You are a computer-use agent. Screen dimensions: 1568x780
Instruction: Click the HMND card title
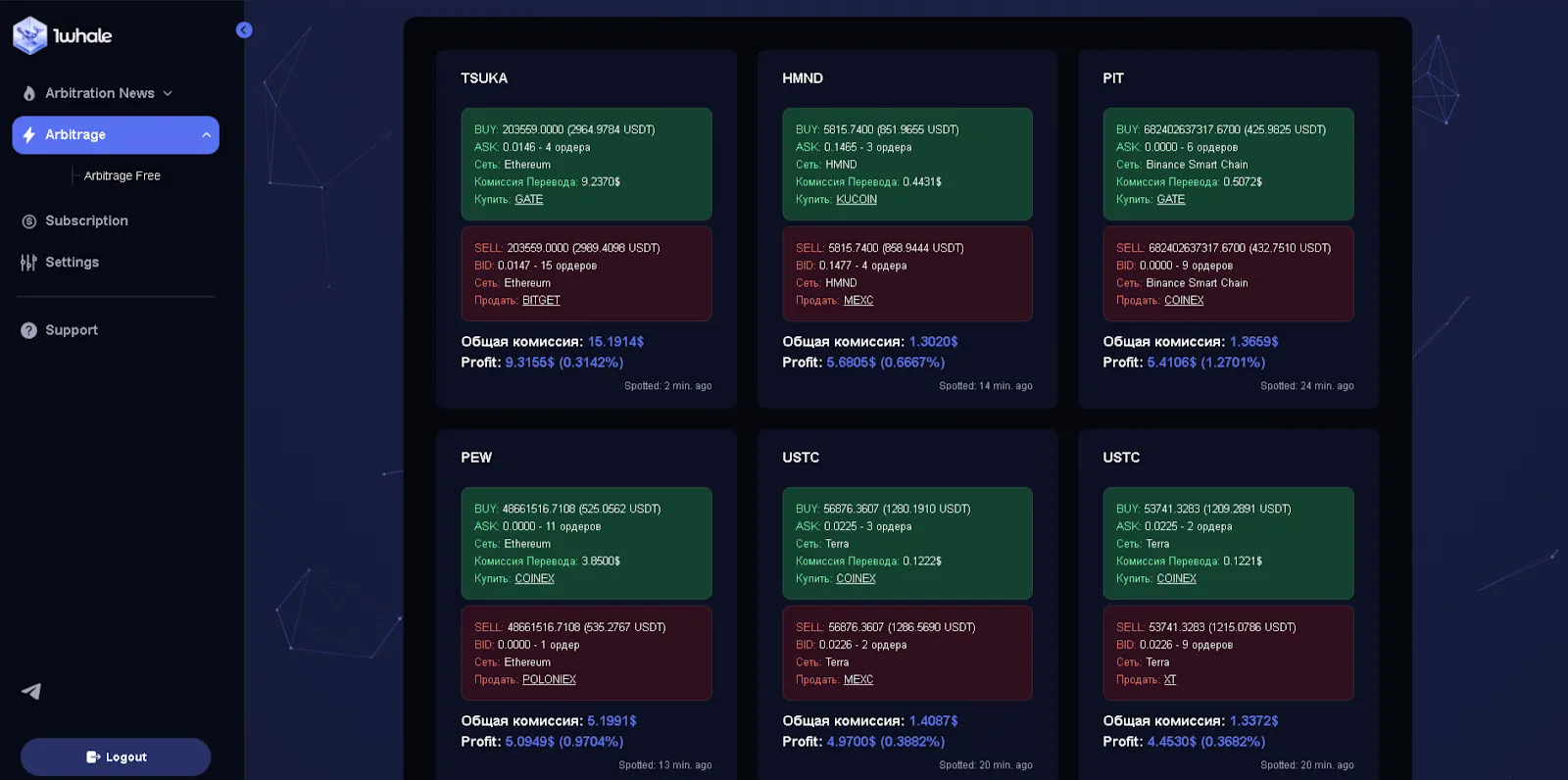click(x=803, y=78)
